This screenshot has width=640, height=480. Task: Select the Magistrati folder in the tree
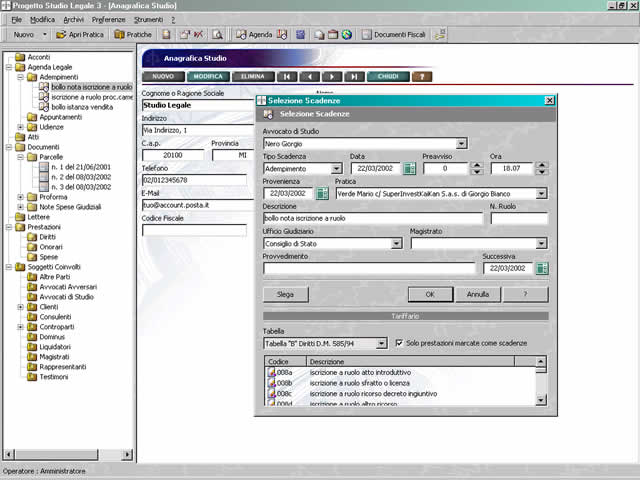click(54, 357)
